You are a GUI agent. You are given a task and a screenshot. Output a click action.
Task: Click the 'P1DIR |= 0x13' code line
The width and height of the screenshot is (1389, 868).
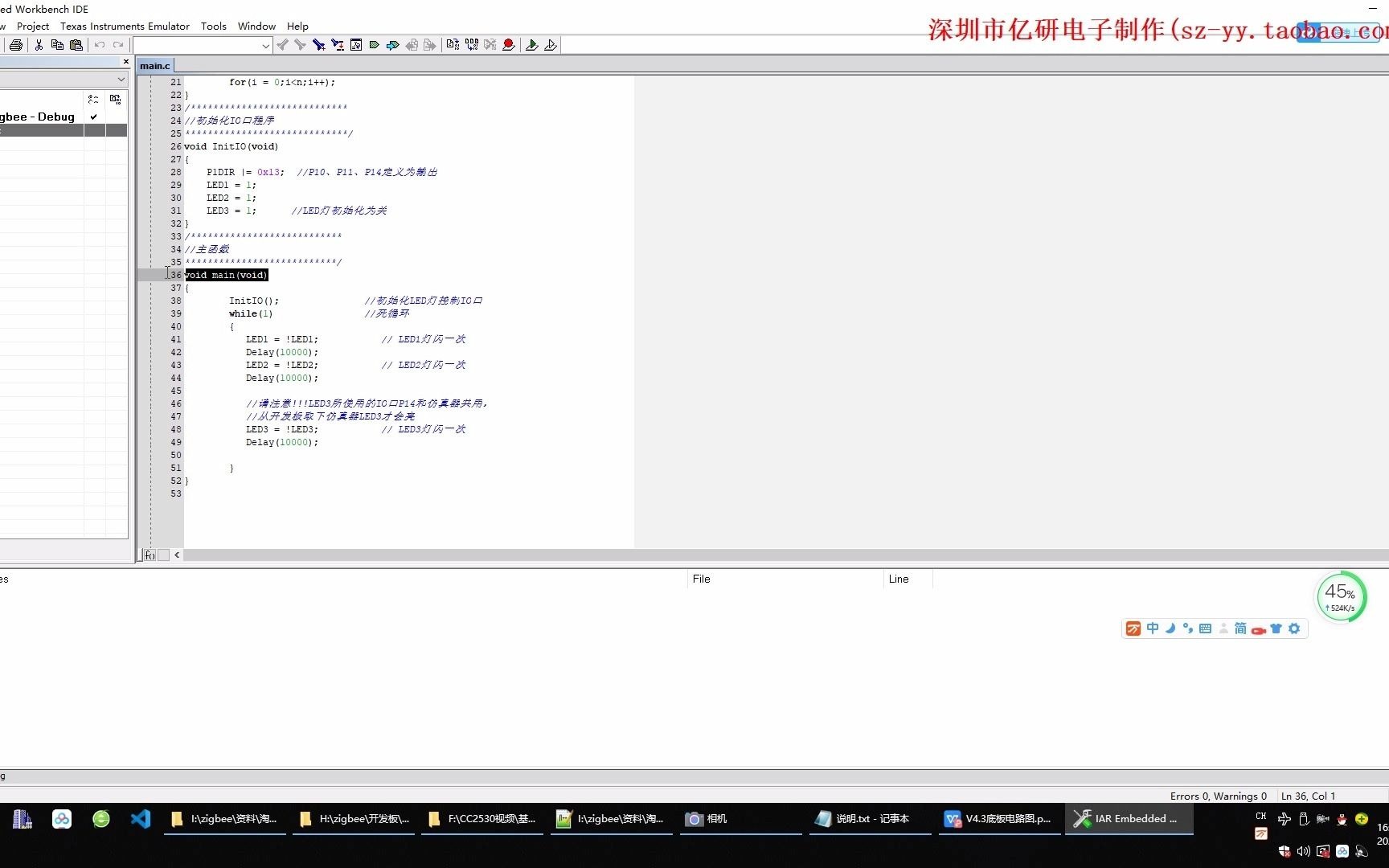pos(244,172)
